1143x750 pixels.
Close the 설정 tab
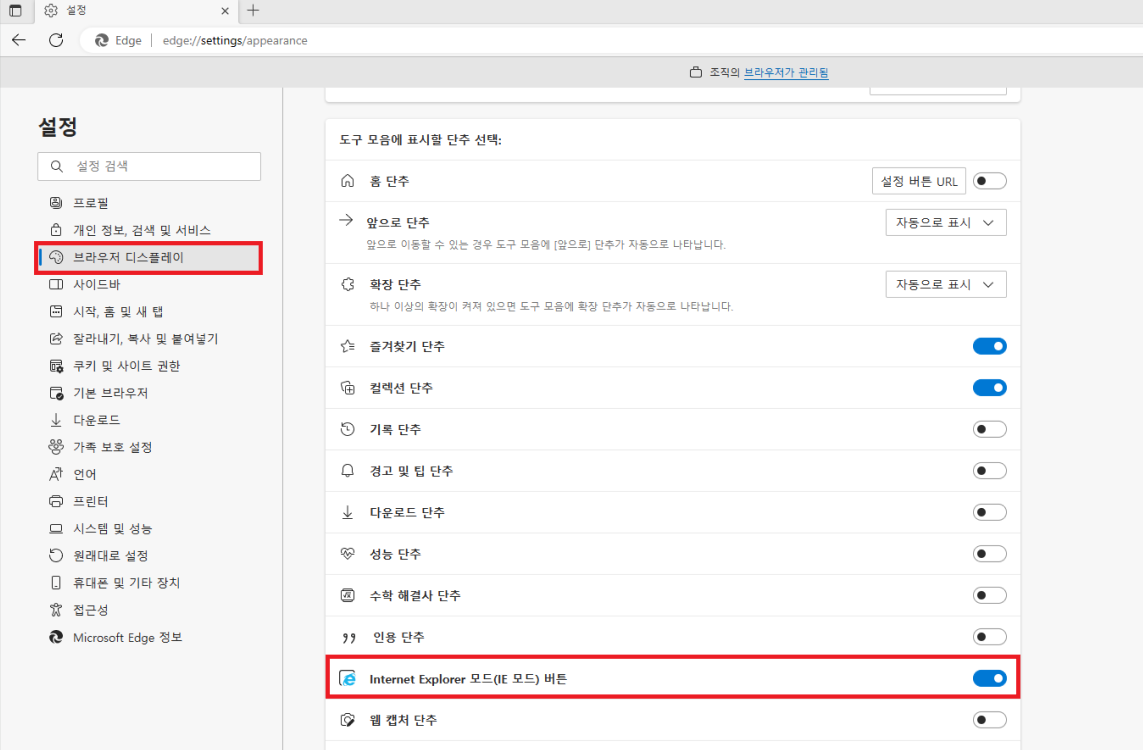[225, 11]
